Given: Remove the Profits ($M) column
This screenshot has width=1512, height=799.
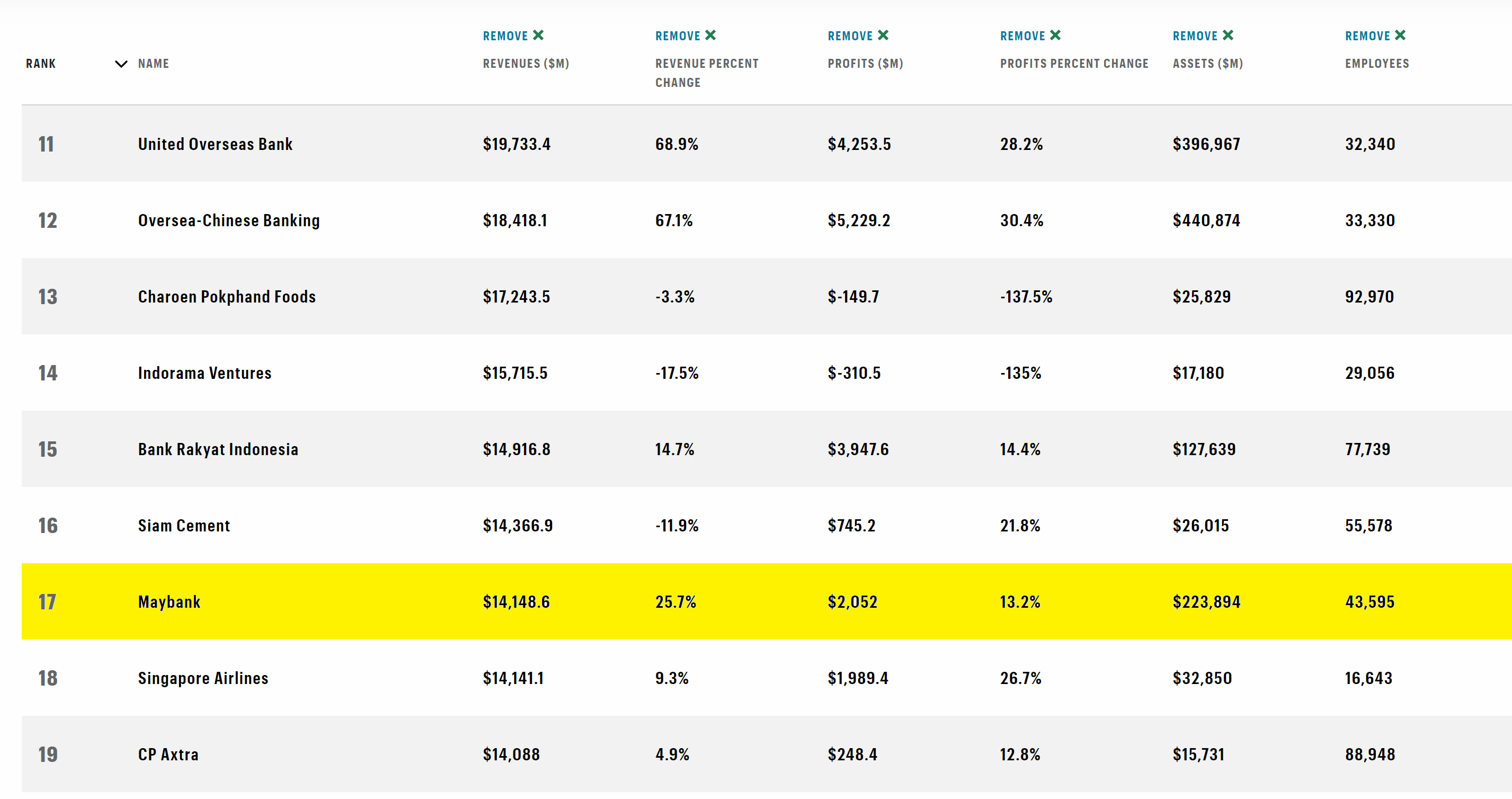Looking at the screenshot, I should point(858,36).
